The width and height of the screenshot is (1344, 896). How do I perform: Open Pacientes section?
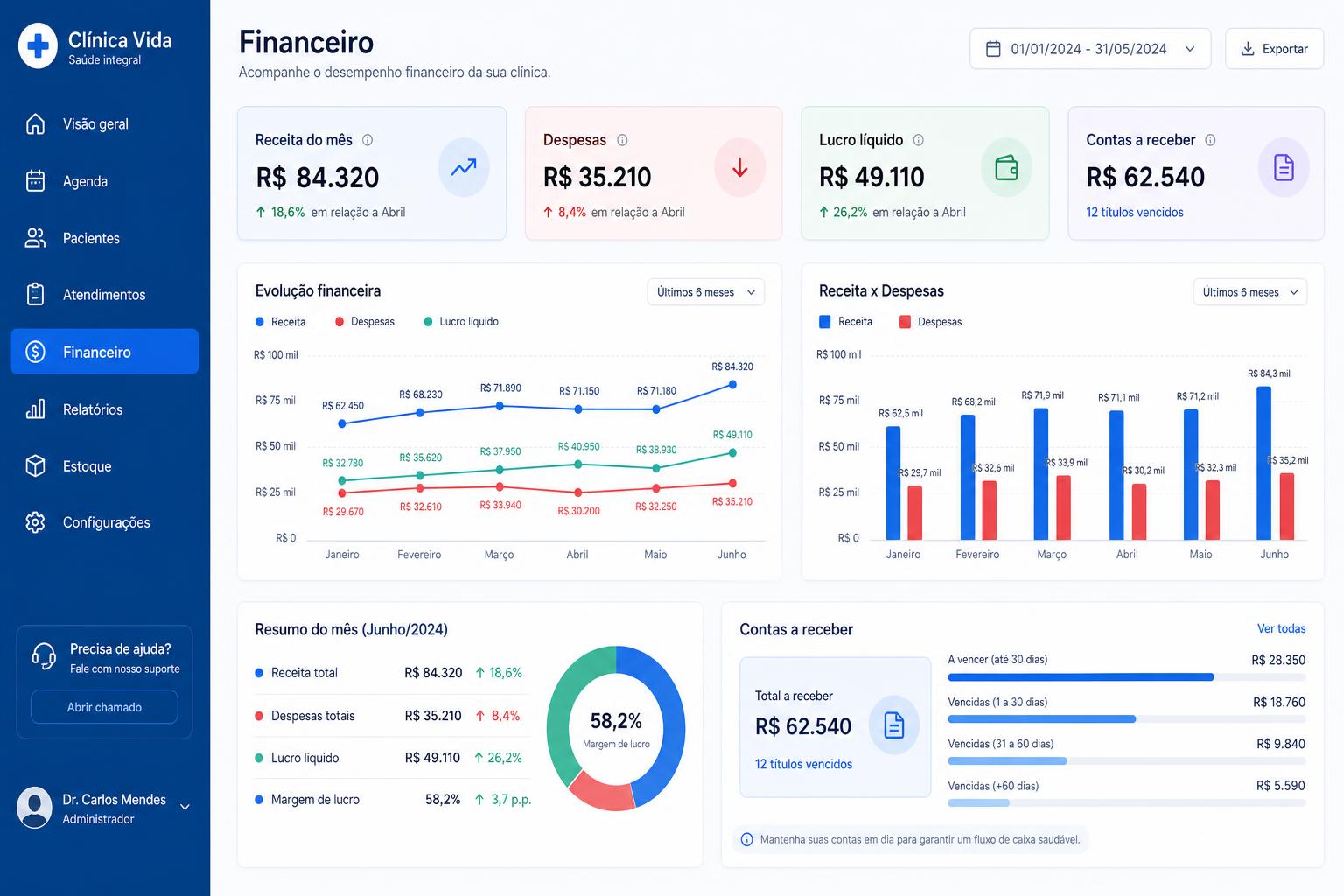point(104,238)
